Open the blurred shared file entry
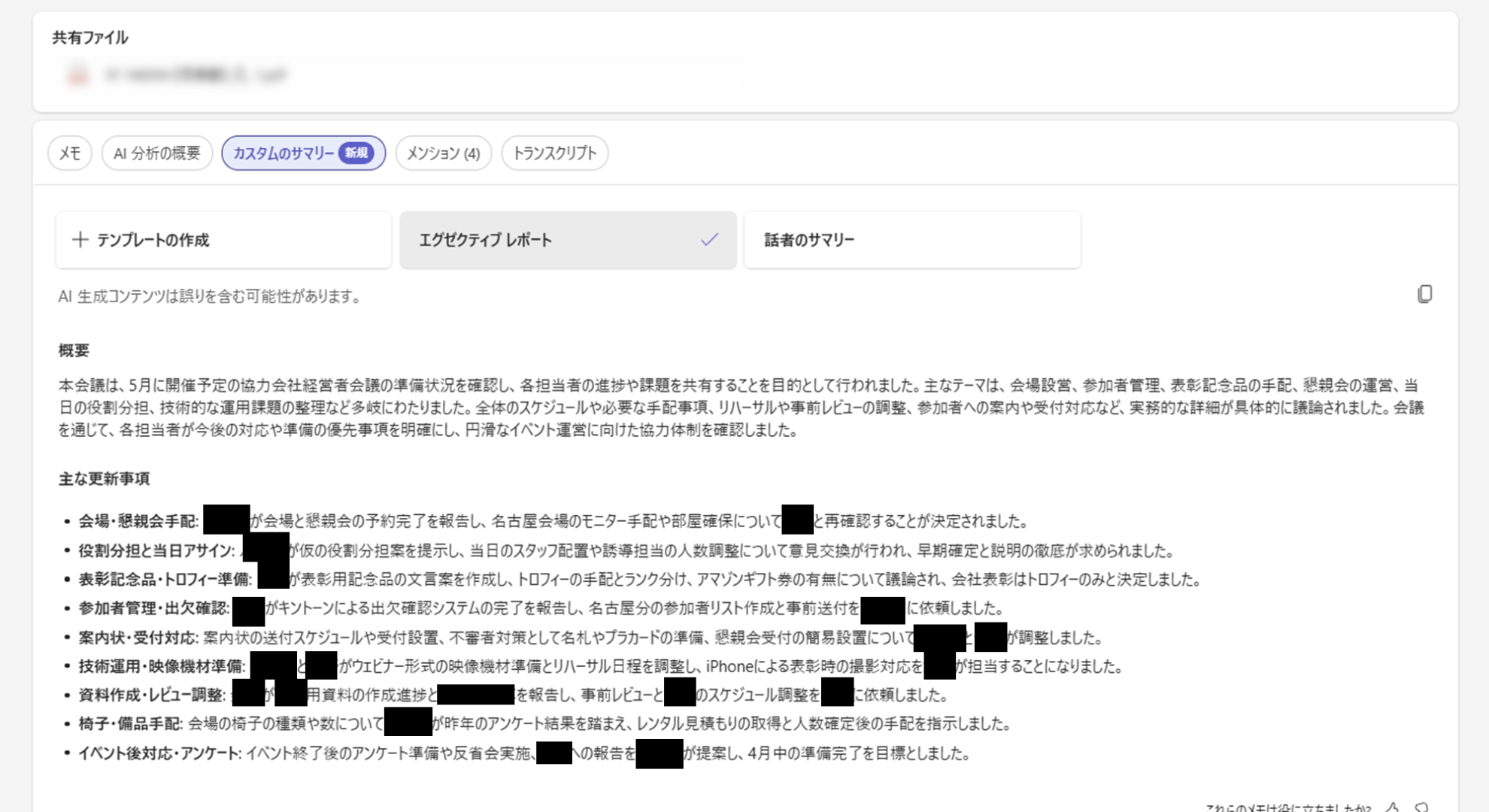The image size is (1489, 812). point(197,75)
